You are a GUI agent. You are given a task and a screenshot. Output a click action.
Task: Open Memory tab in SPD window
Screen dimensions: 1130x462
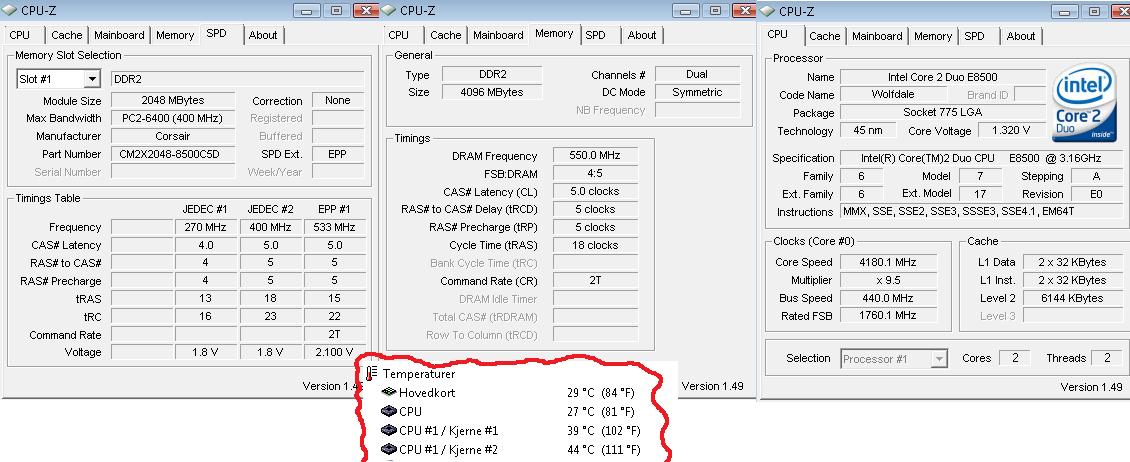click(x=175, y=35)
